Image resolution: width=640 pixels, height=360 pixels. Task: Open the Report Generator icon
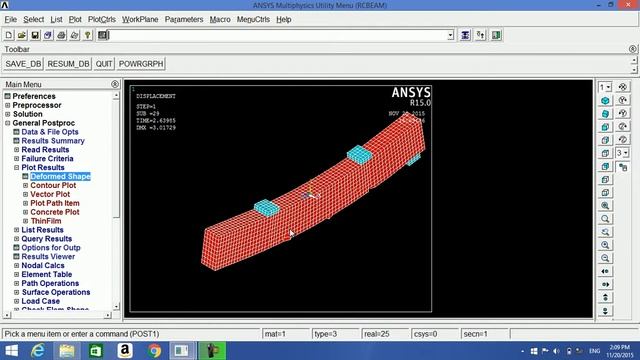(x=74, y=35)
